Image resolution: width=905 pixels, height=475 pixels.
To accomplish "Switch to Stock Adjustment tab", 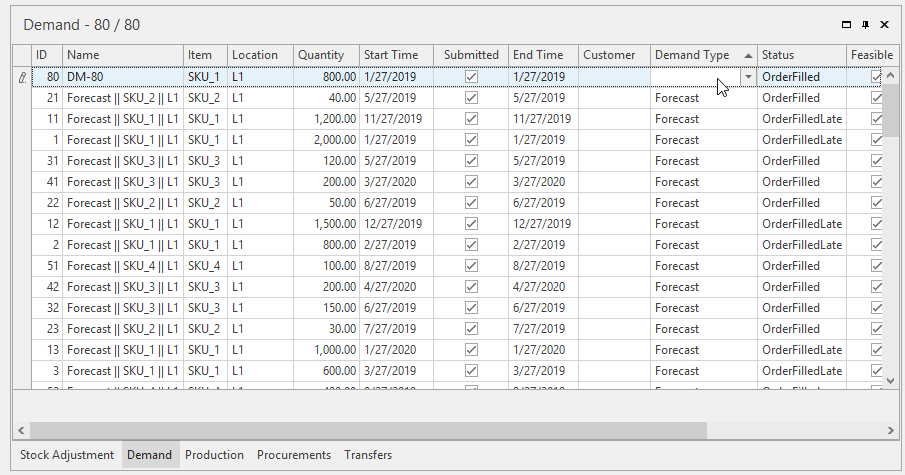I will [x=67, y=455].
